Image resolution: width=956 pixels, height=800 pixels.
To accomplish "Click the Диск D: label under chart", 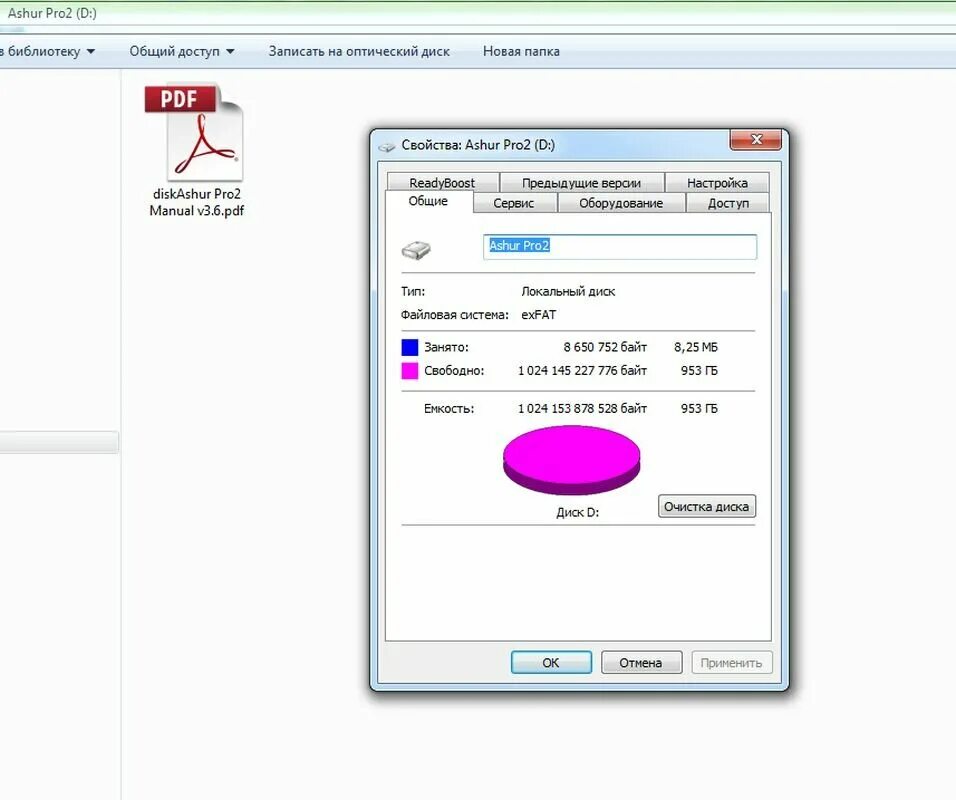I will (x=577, y=513).
